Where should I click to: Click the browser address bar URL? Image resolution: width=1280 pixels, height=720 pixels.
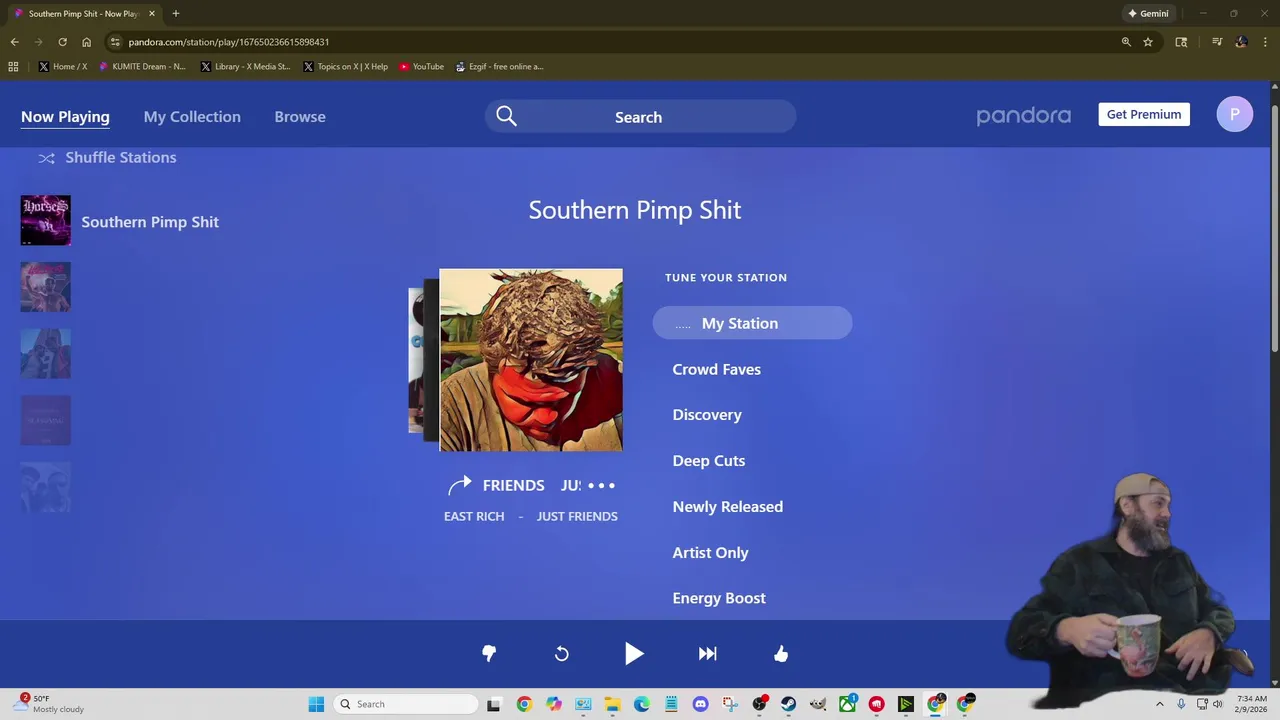pyautogui.click(x=228, y=42)
